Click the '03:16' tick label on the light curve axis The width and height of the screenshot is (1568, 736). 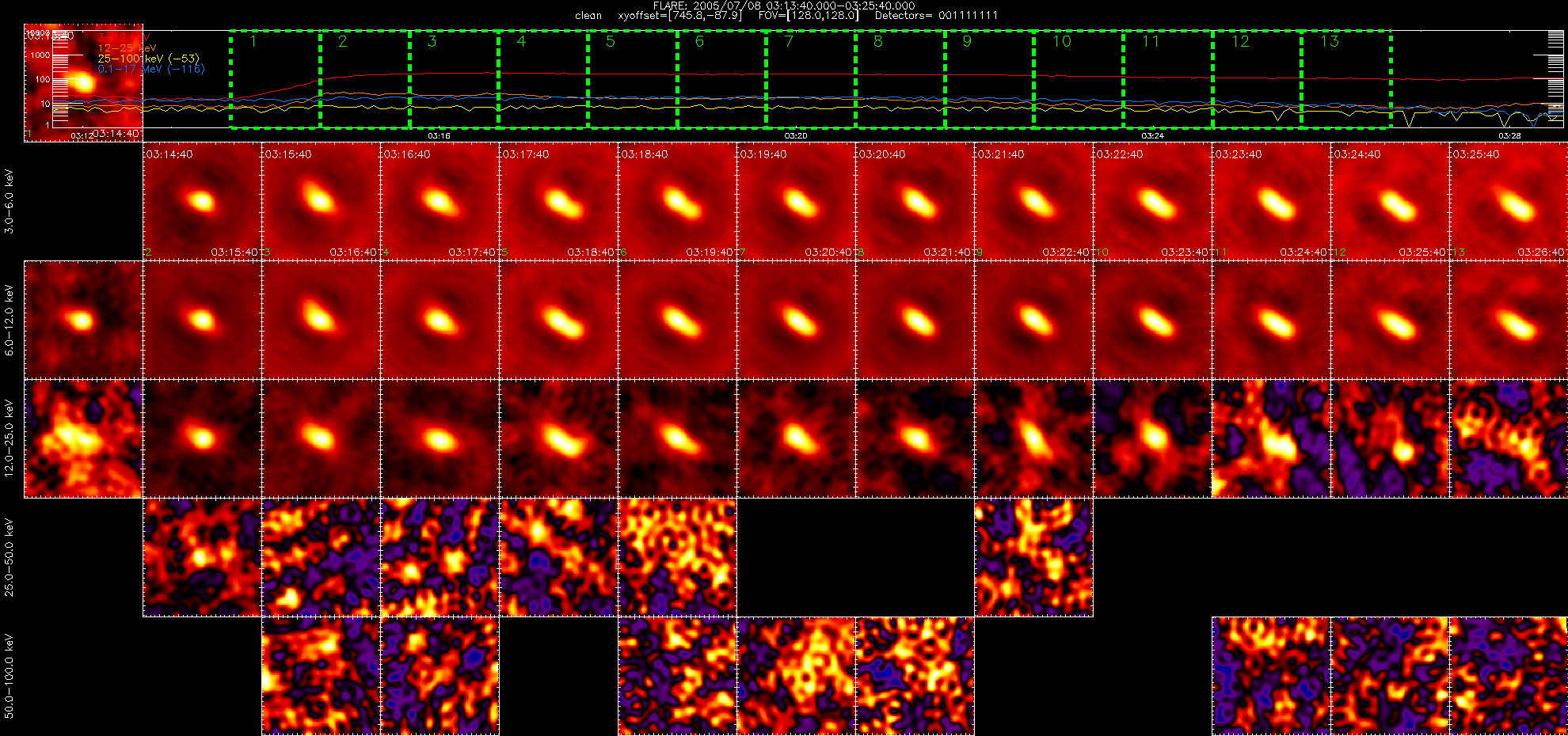pyautogui.click(x=439, y=136)
